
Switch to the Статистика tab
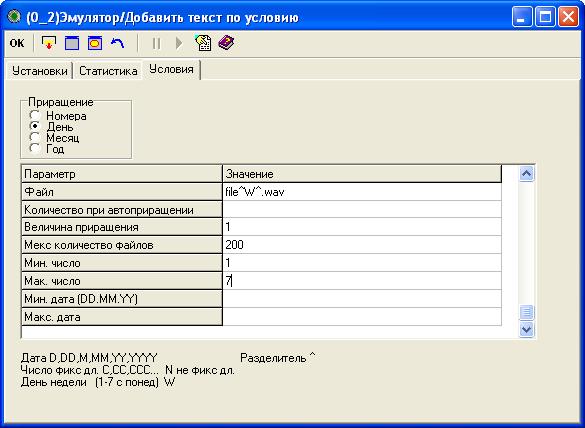click(108, 71)
